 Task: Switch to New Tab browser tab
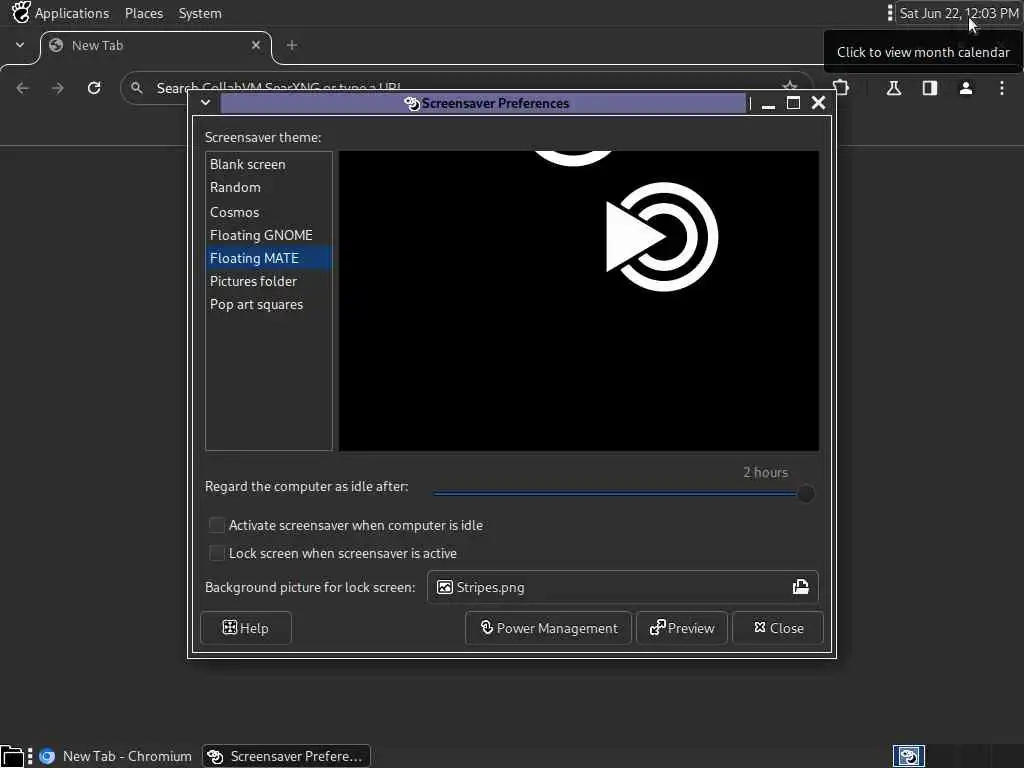156,46
